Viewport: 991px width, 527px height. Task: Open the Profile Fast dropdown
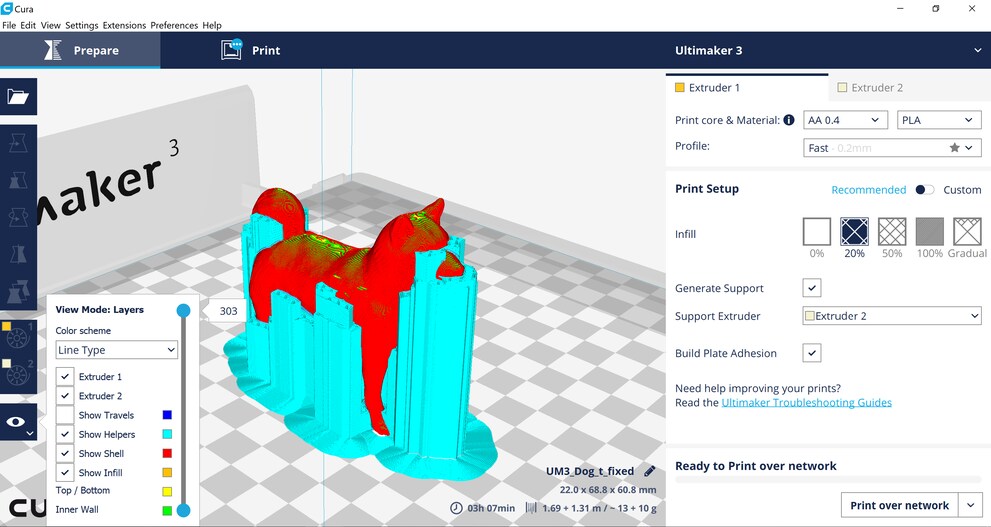(892, 148)
